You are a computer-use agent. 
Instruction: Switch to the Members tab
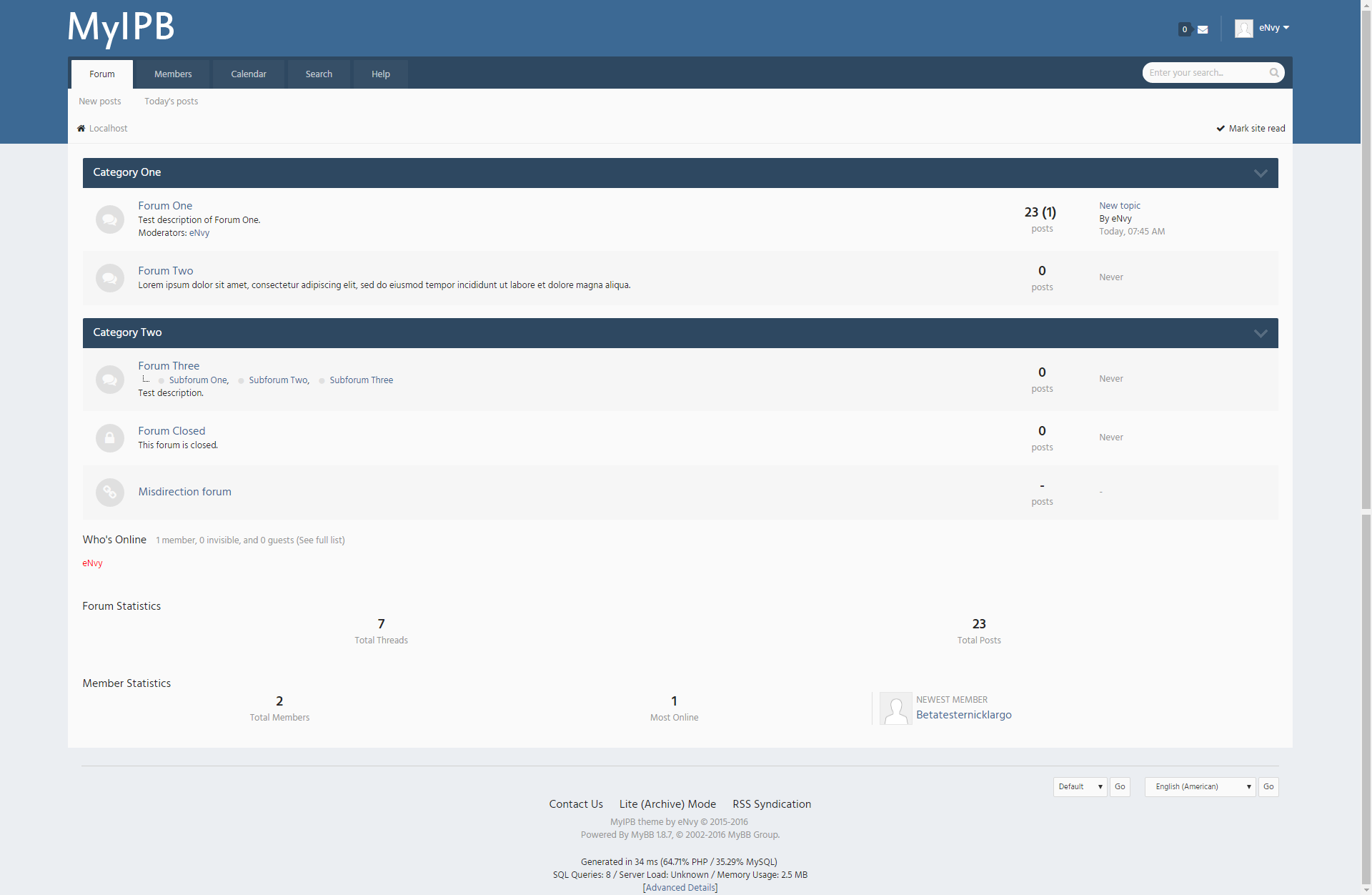click(x=173, y=74)
